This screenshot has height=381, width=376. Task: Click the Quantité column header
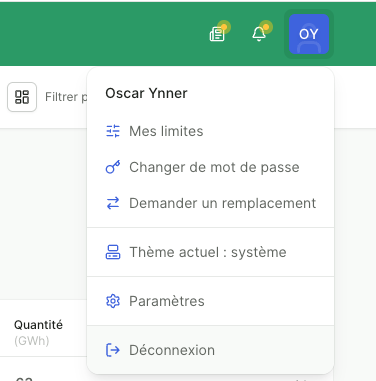pos(38,325)
